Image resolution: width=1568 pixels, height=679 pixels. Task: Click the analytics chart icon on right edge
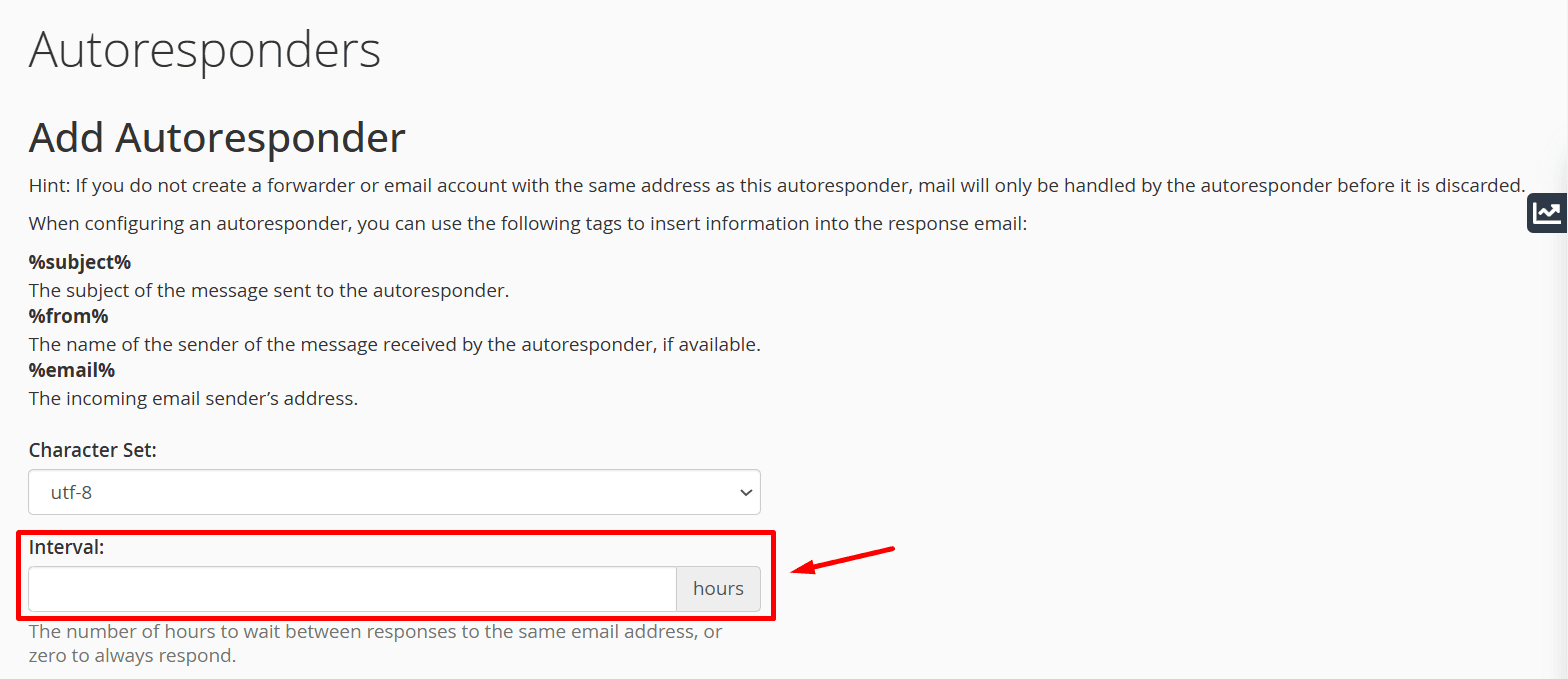tap(1546, 212)
